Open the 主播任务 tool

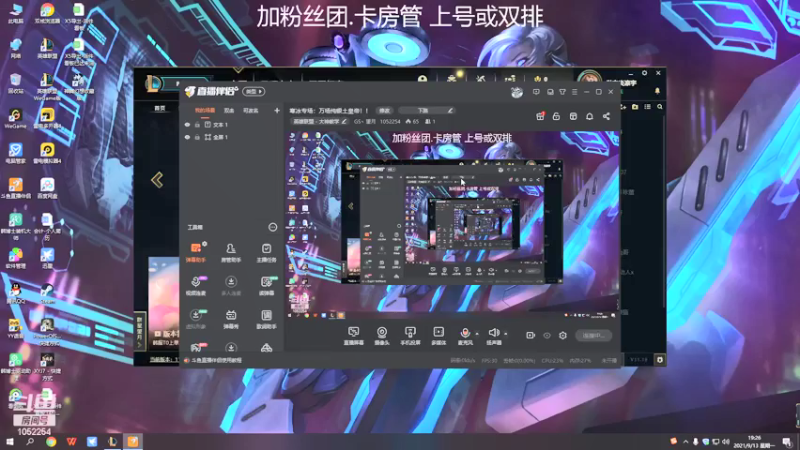266,253
